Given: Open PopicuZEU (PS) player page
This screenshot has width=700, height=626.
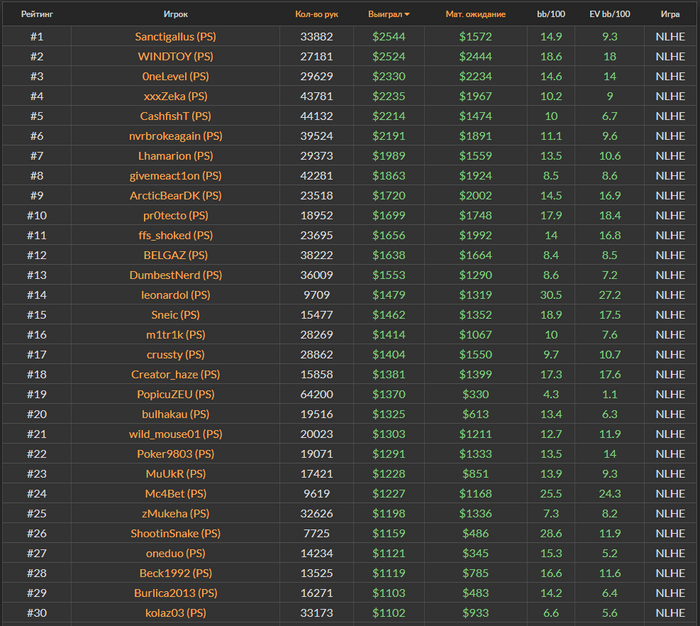Looking at the screenshot, I should [x=175, y=394].
